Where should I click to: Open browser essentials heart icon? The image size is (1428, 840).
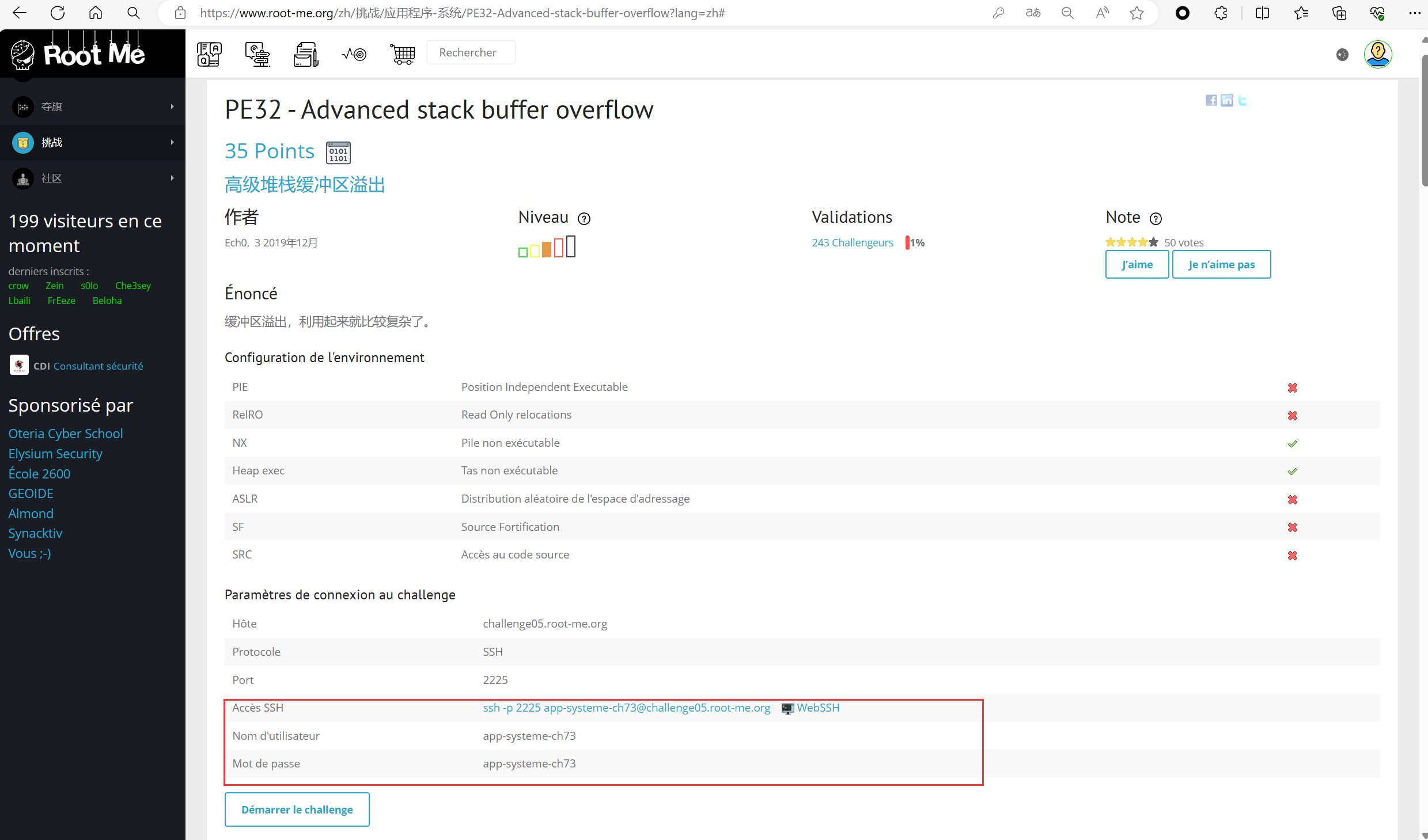tap(1377, 13)
